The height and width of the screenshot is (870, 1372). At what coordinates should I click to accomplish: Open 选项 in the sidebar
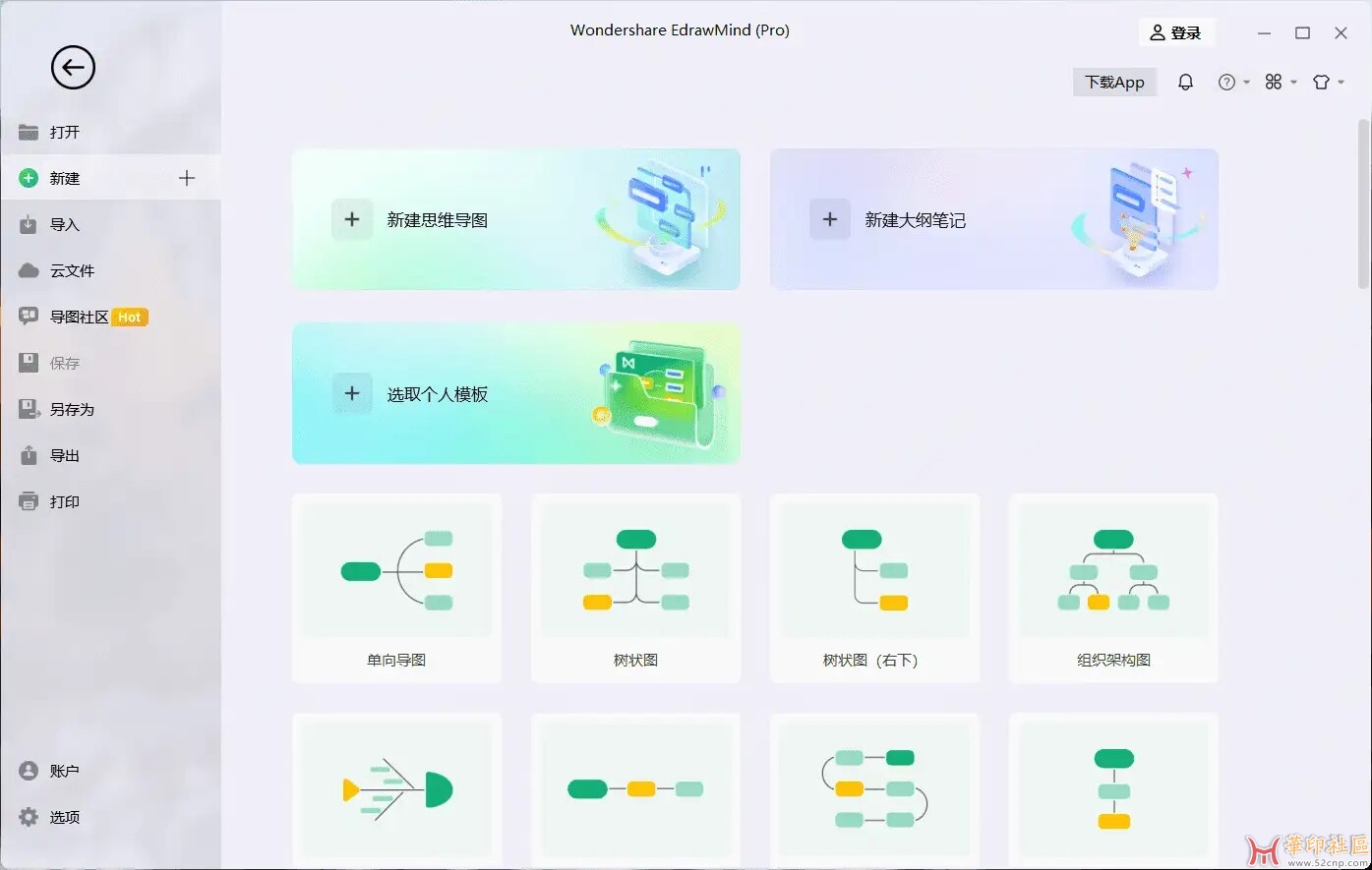[111, 817]
